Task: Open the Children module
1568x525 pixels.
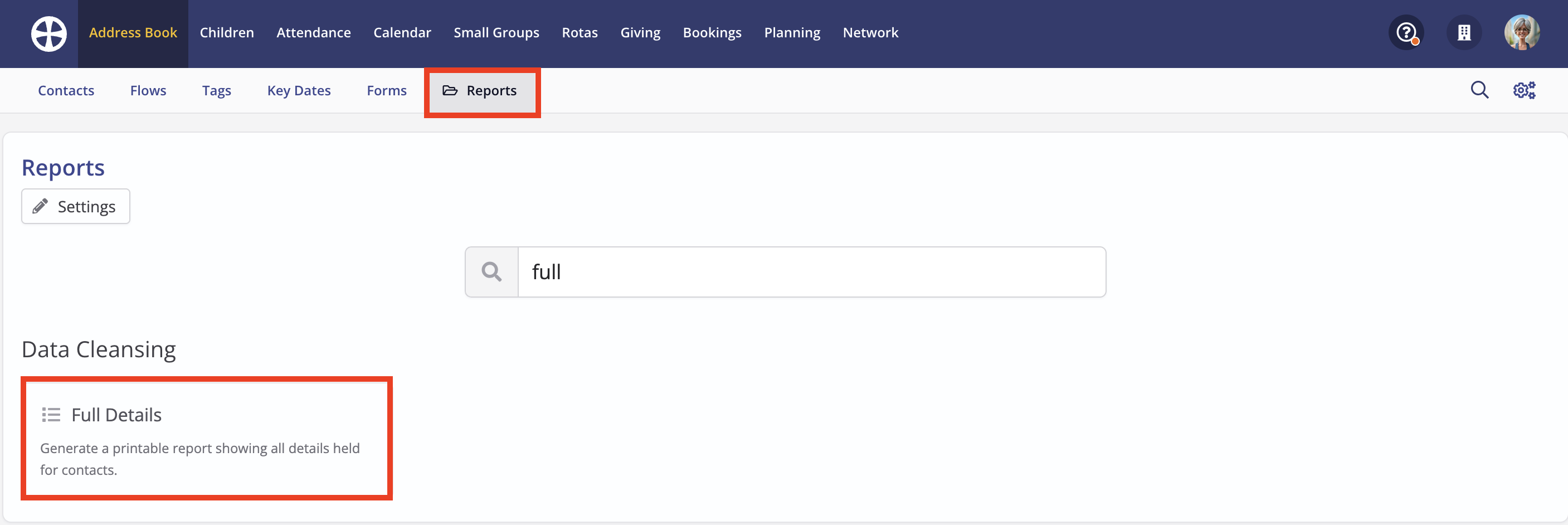Action: [226, 33]
